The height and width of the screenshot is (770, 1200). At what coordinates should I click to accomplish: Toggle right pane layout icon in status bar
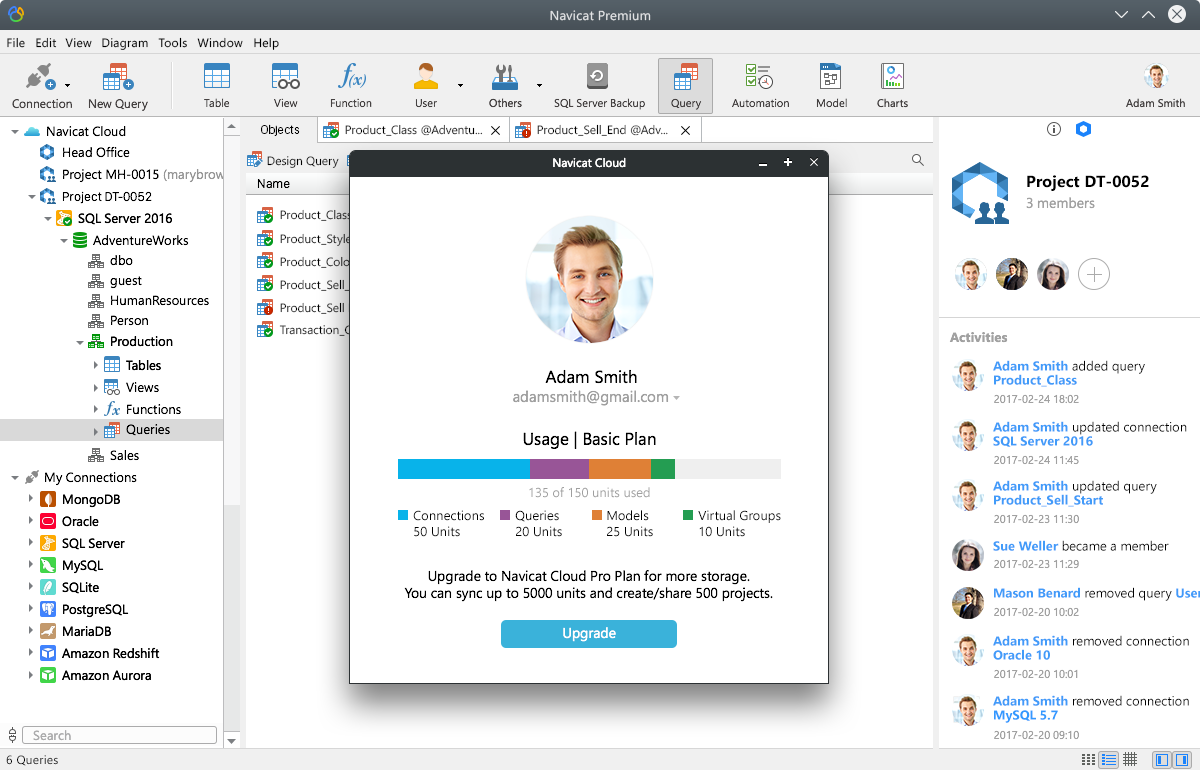[x=1182, y=760]
